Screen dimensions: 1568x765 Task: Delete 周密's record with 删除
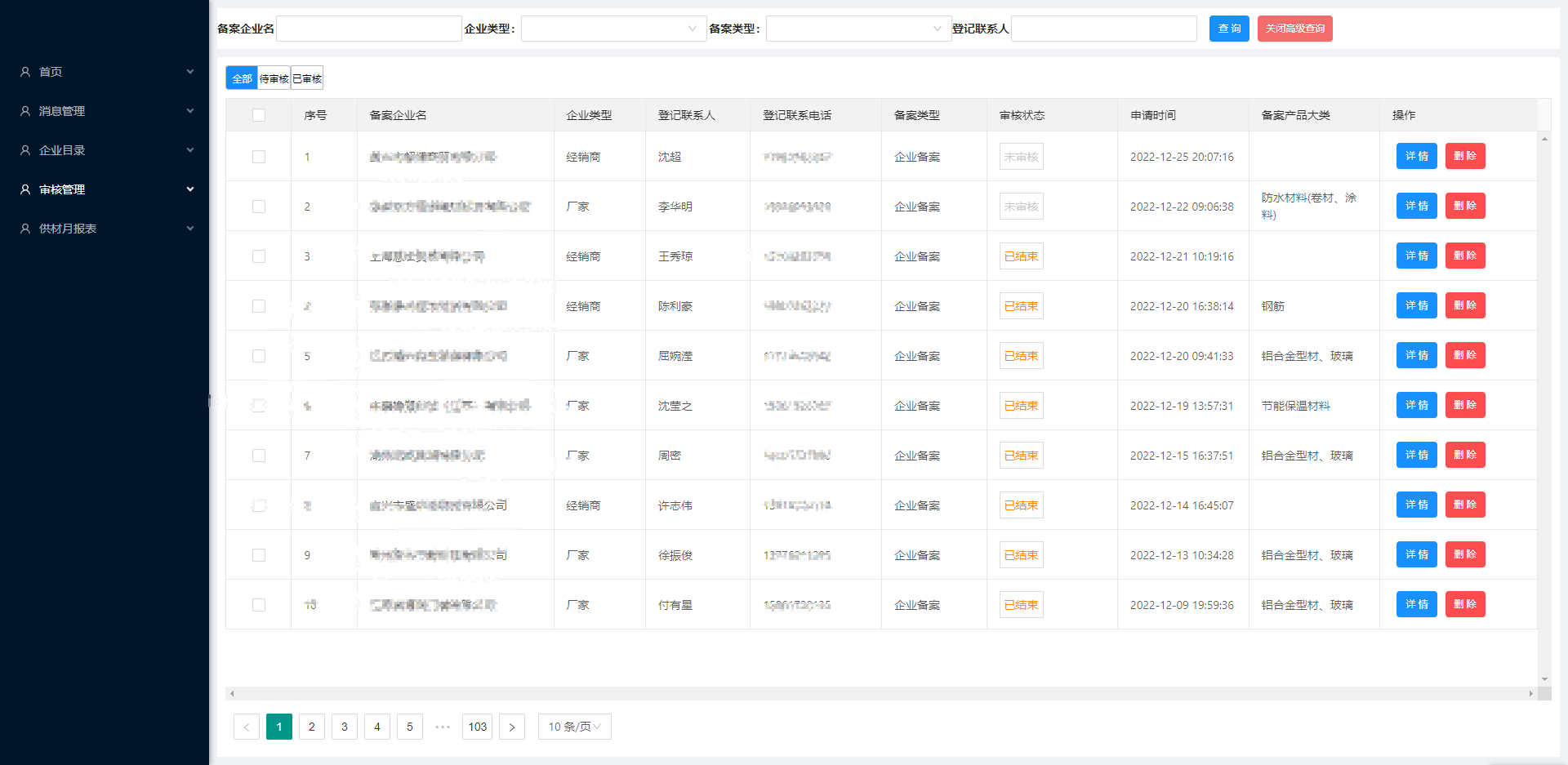tap(1465, 455)
